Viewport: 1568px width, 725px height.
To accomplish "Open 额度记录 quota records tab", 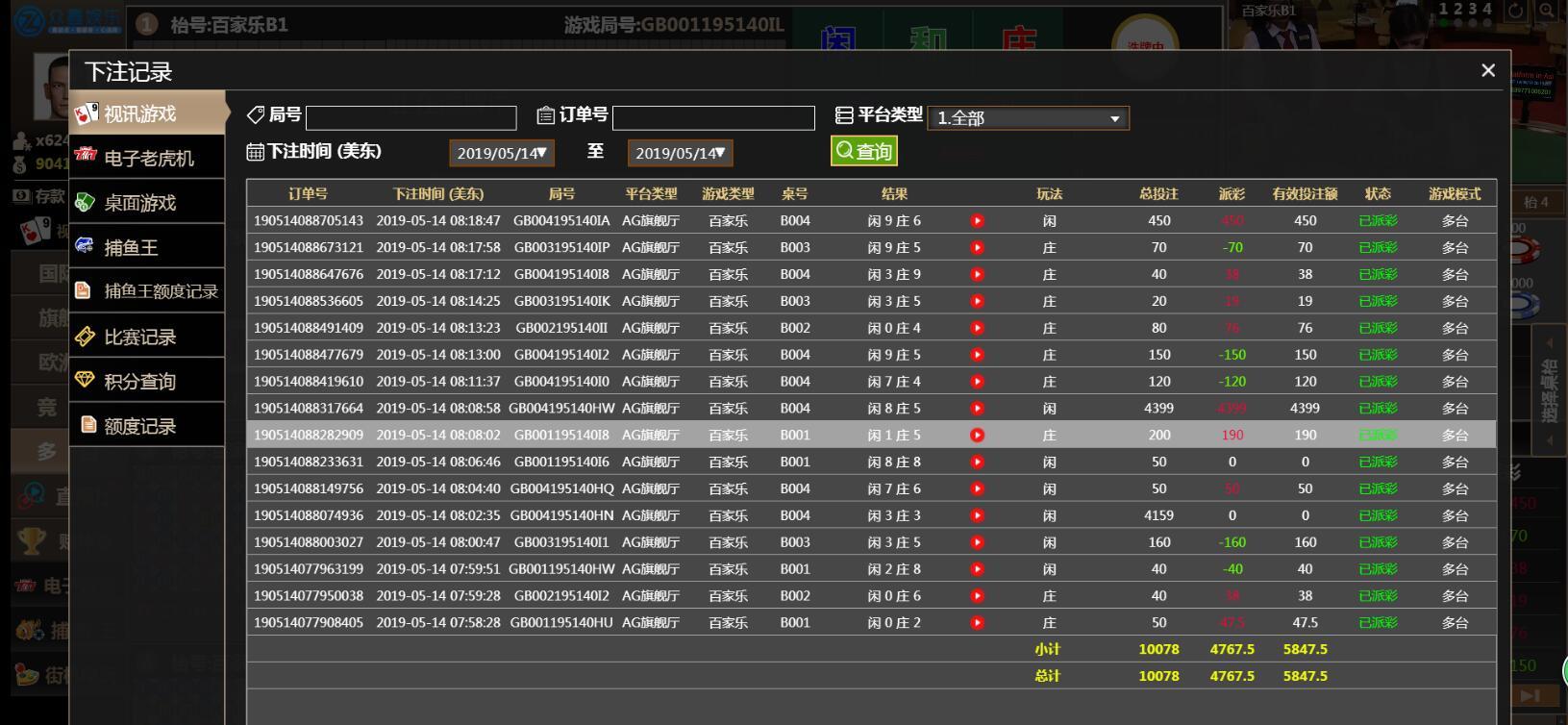I will coord(147,425).
